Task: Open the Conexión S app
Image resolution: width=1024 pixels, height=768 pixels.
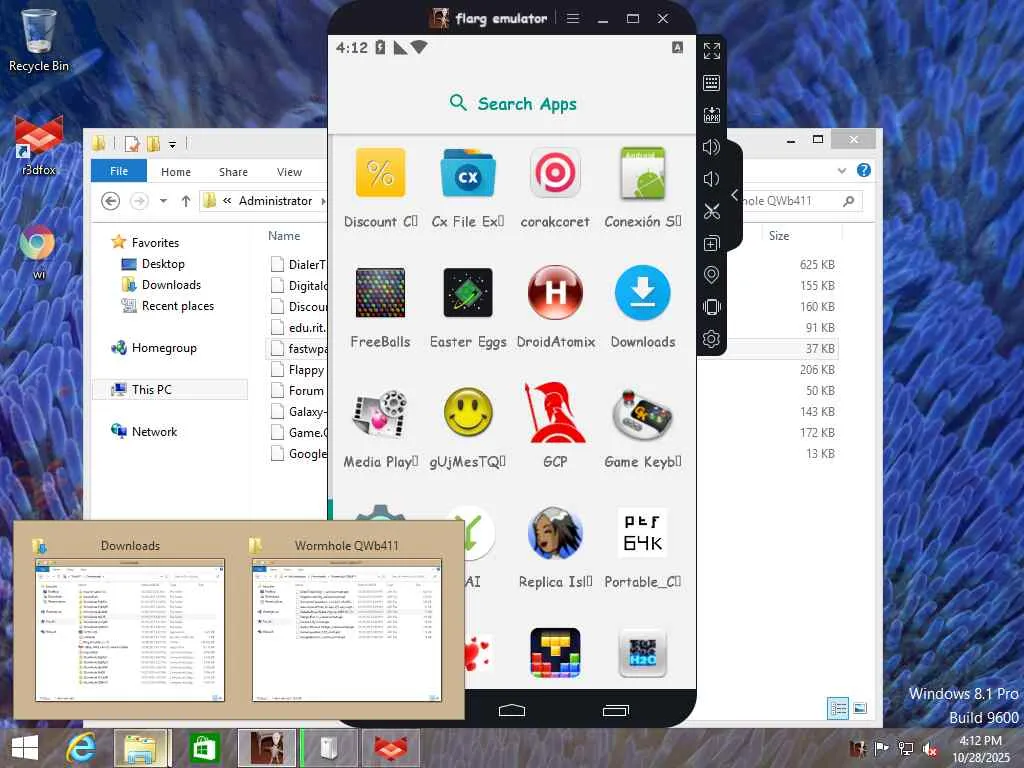Action: [643, 187]
